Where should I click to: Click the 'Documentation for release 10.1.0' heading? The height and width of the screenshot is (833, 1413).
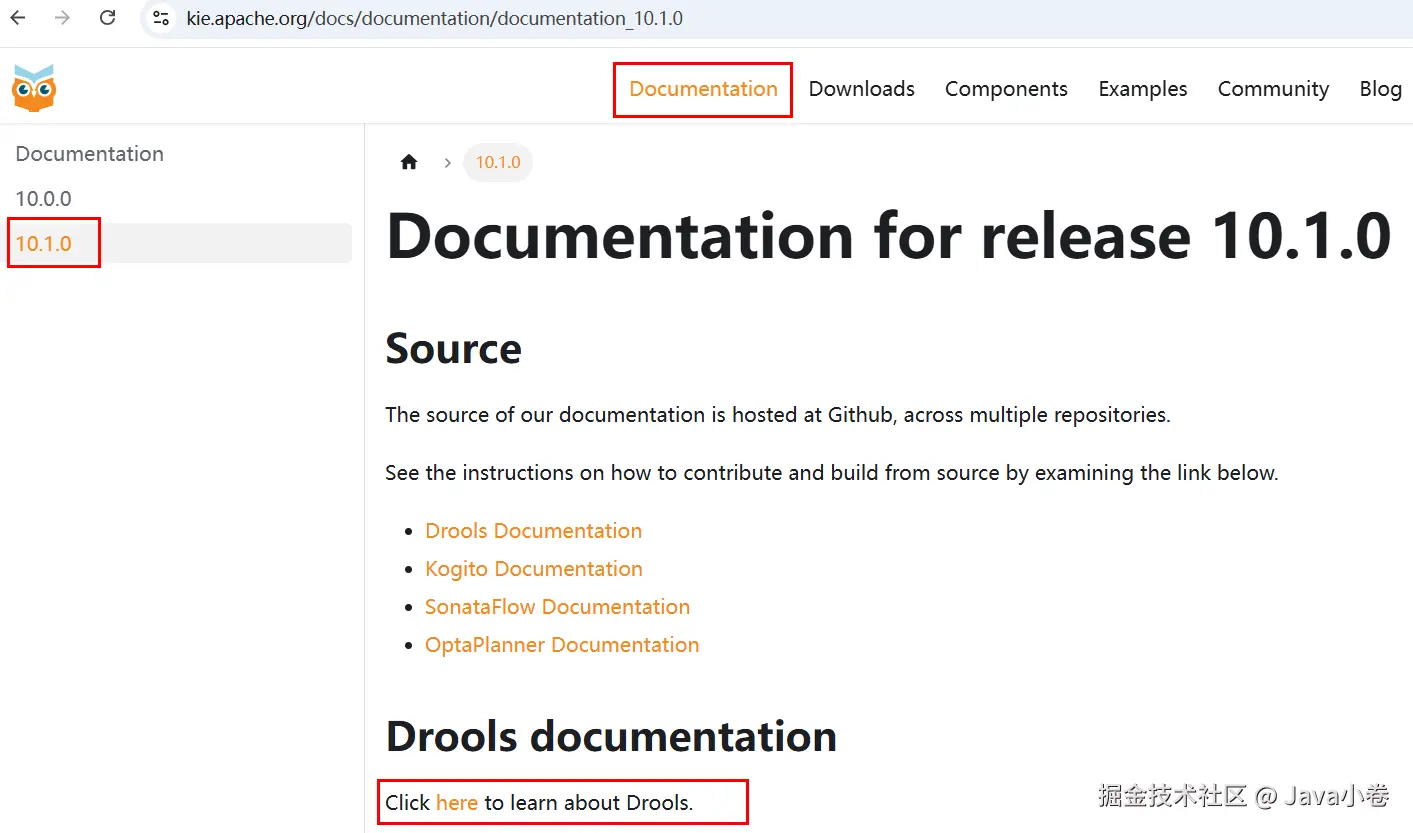pyautogui.click(x=888, y=236)
